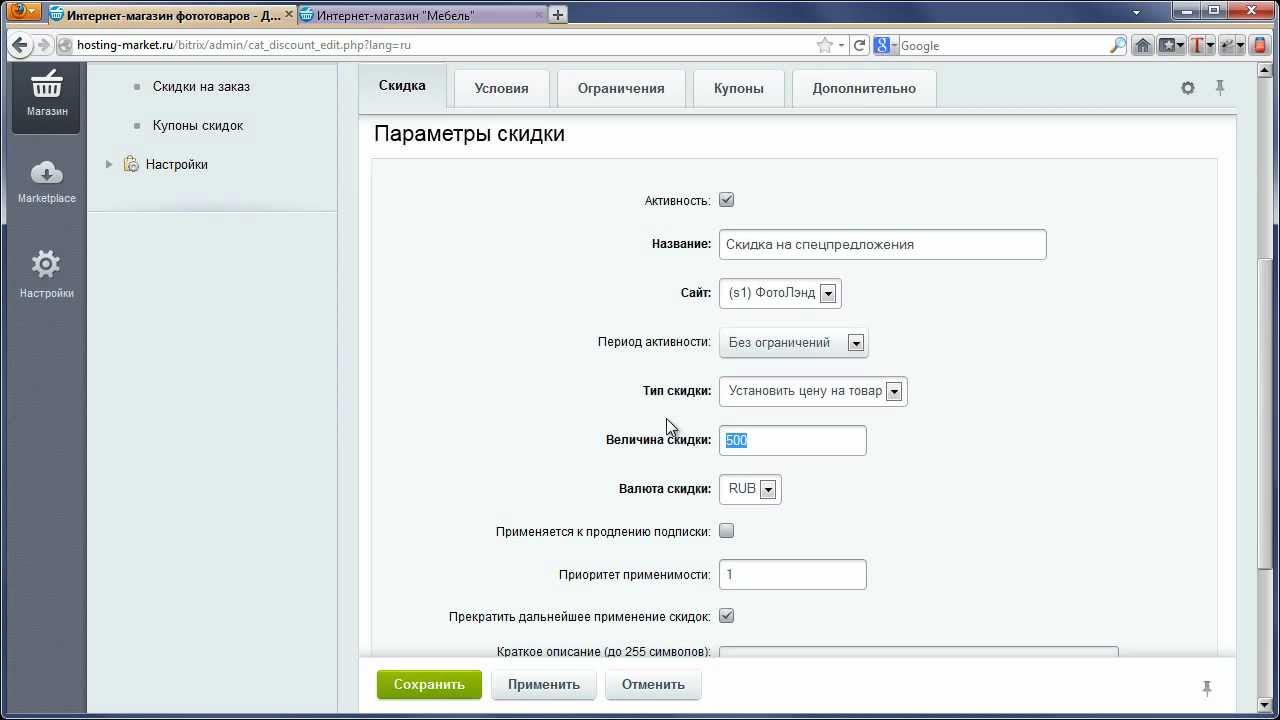The image size is (1280, 720).
Task: Open the Сайт dropdown
Action: [780, 293]
